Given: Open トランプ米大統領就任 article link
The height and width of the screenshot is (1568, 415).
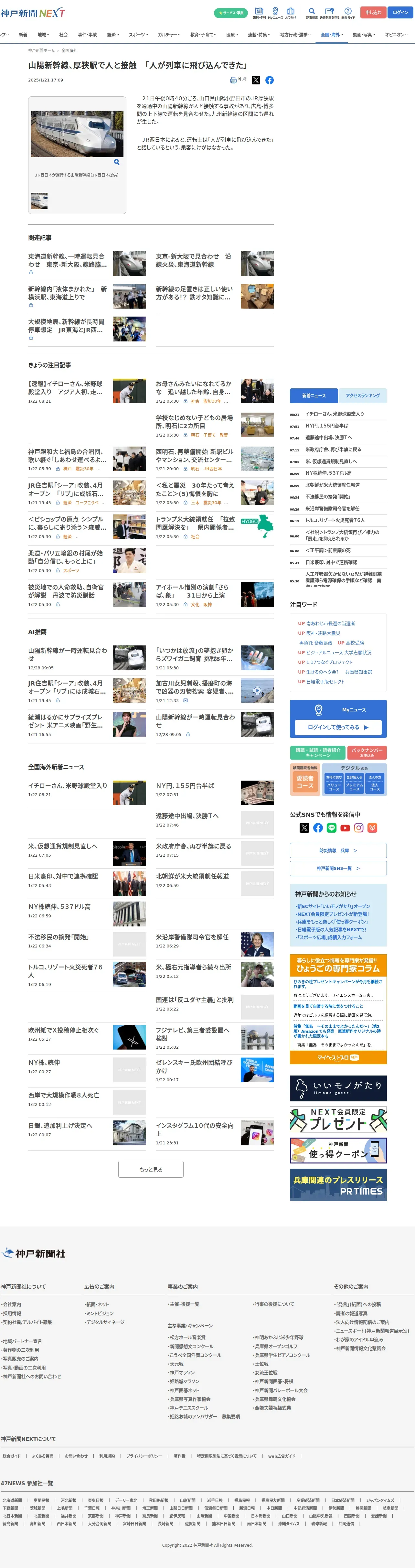Looking at the screenshot, I should pos(195,523).
